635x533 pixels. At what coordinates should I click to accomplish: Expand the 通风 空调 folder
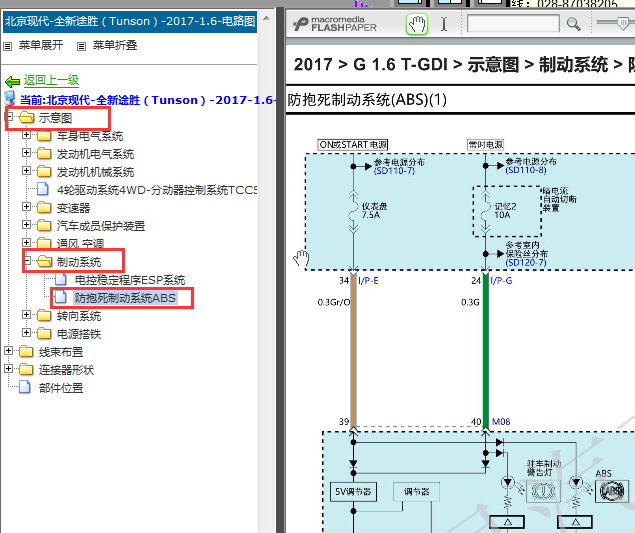(26, 243)
